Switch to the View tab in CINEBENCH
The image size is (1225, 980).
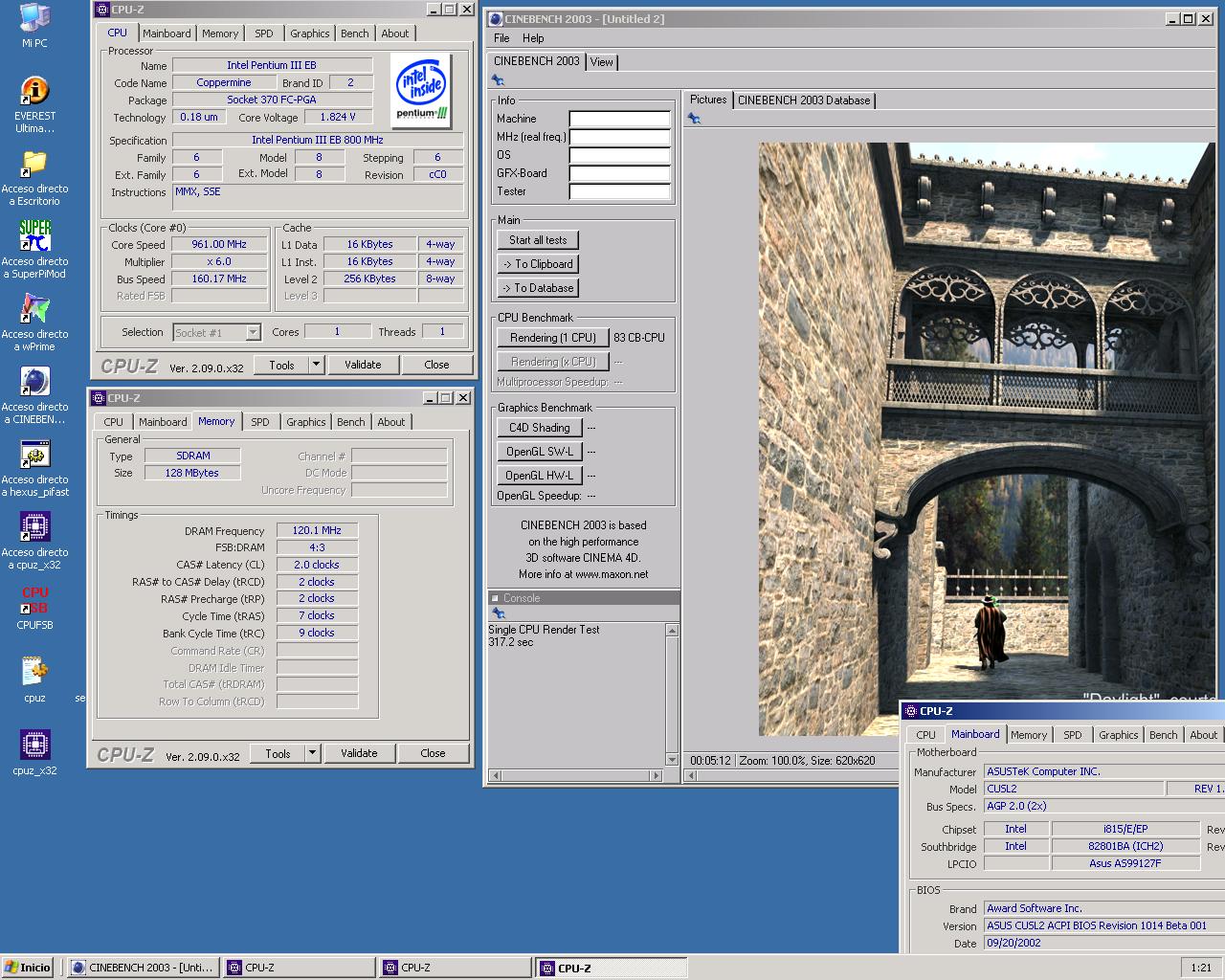[602, 62]
